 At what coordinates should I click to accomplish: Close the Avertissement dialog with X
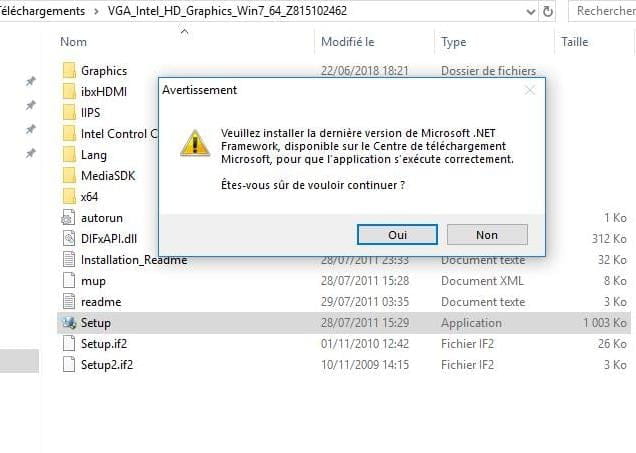pyautogui.click(x=530, y=90)
